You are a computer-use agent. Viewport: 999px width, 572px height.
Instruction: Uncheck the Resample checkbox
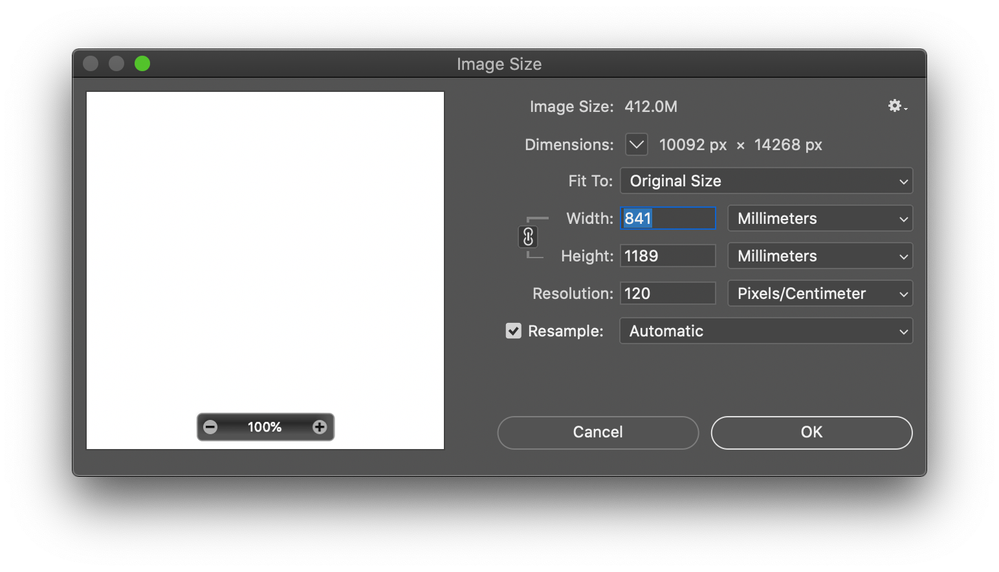pyautogui.click(x=514, y=331)
